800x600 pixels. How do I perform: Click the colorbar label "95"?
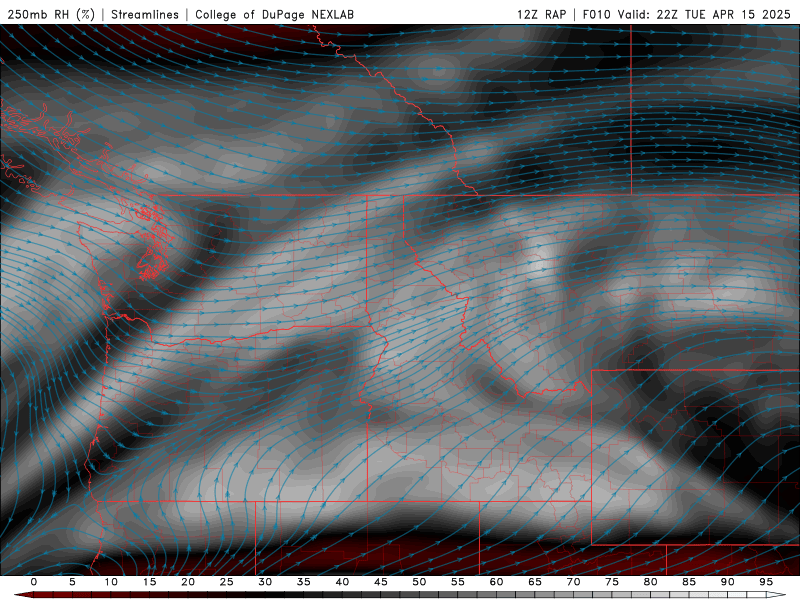[x=766, y=582]
